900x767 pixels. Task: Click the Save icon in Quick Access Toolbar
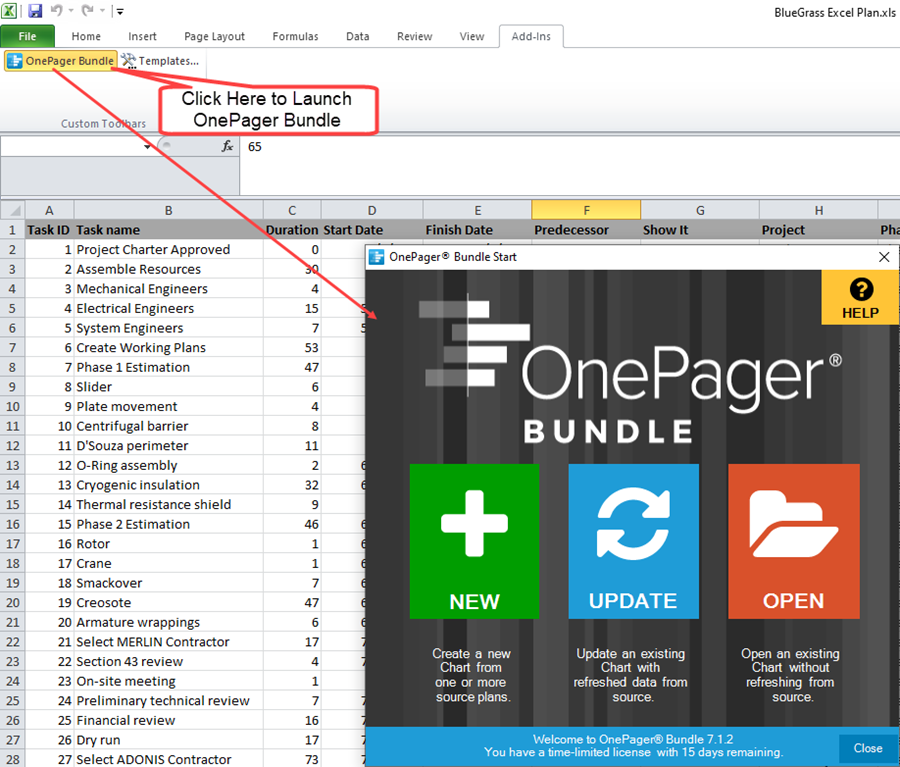(x=34, y=11)
